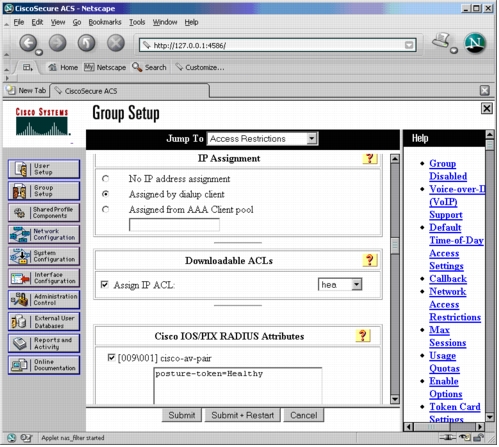Click the Search toolbar shortcut

(x=149, y=68)
